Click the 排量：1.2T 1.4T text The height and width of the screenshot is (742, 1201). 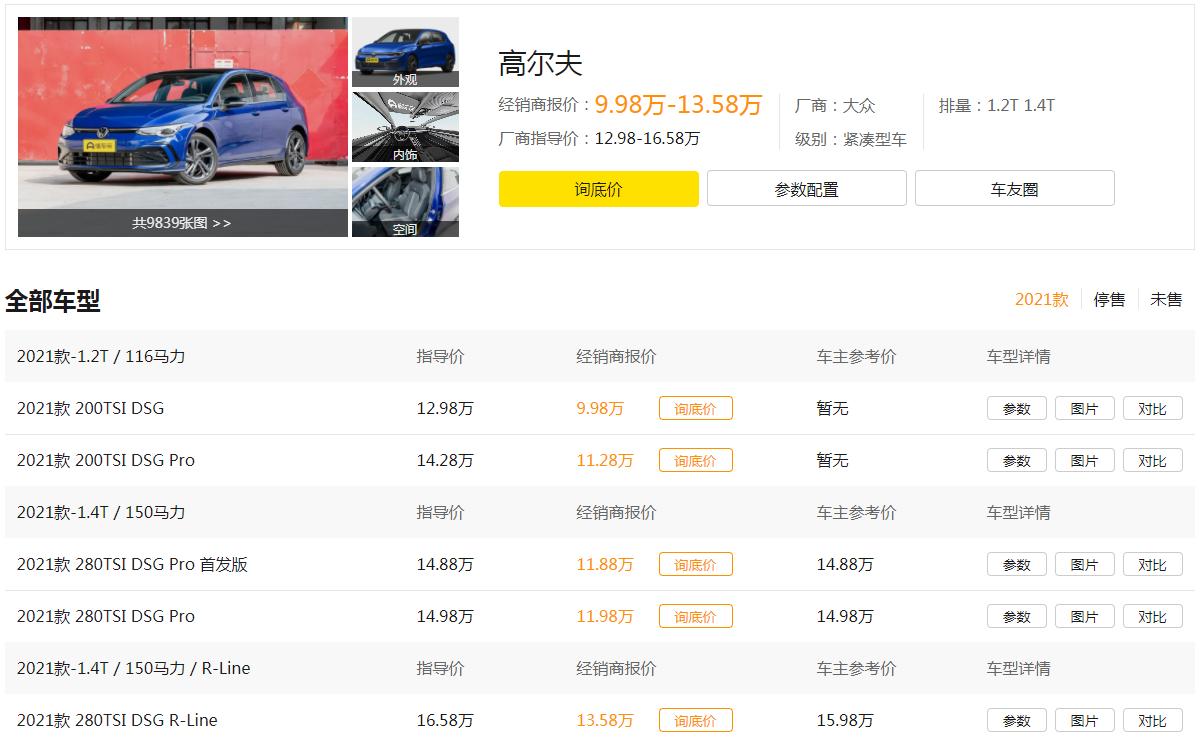click(x=997, y=105)
